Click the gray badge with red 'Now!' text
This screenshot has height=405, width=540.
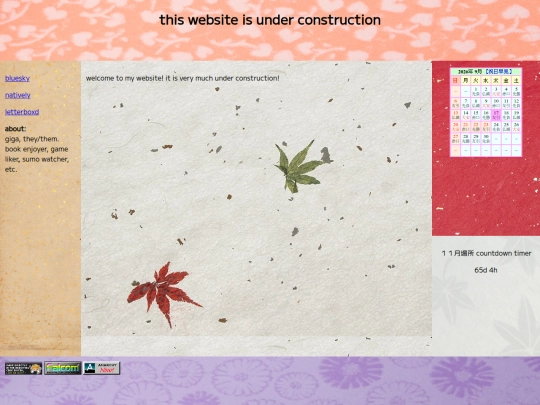(102, 368)
